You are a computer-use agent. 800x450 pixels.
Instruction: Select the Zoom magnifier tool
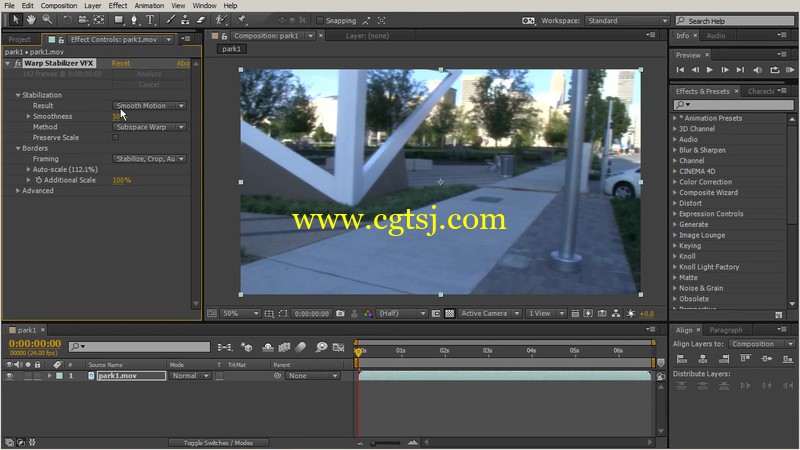click(47, 20)
